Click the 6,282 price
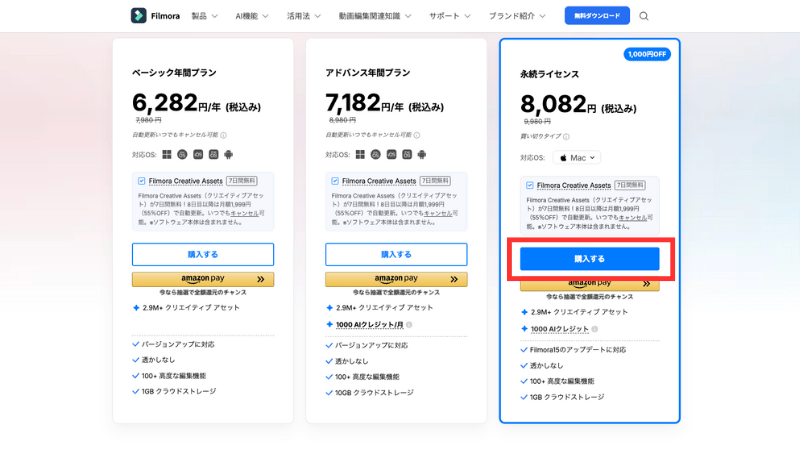This screenshot has height=450, width=800. (165, 103)
